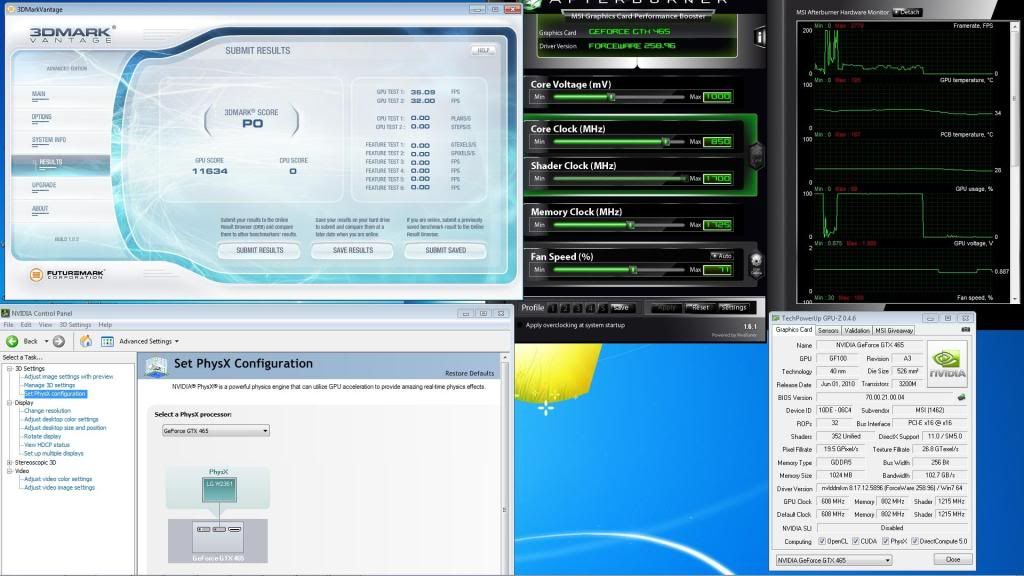The image size is (1024, 576).
Task: Click the Memory Clock slider handle
Action: click(x=631, y=225)
